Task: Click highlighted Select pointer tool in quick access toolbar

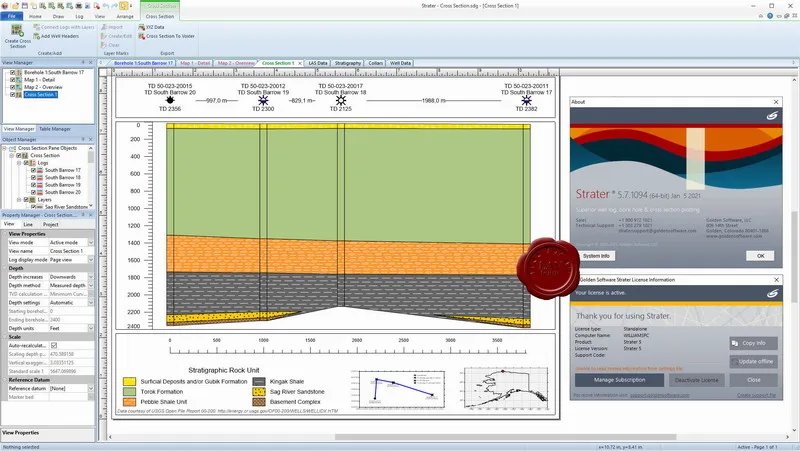Action: tap(123, 6)
